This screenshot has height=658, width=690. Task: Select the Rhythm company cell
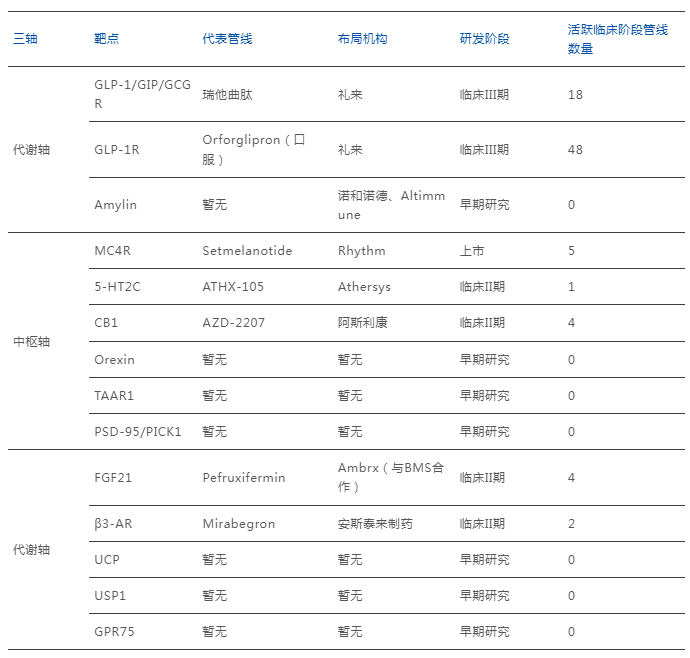361,251
